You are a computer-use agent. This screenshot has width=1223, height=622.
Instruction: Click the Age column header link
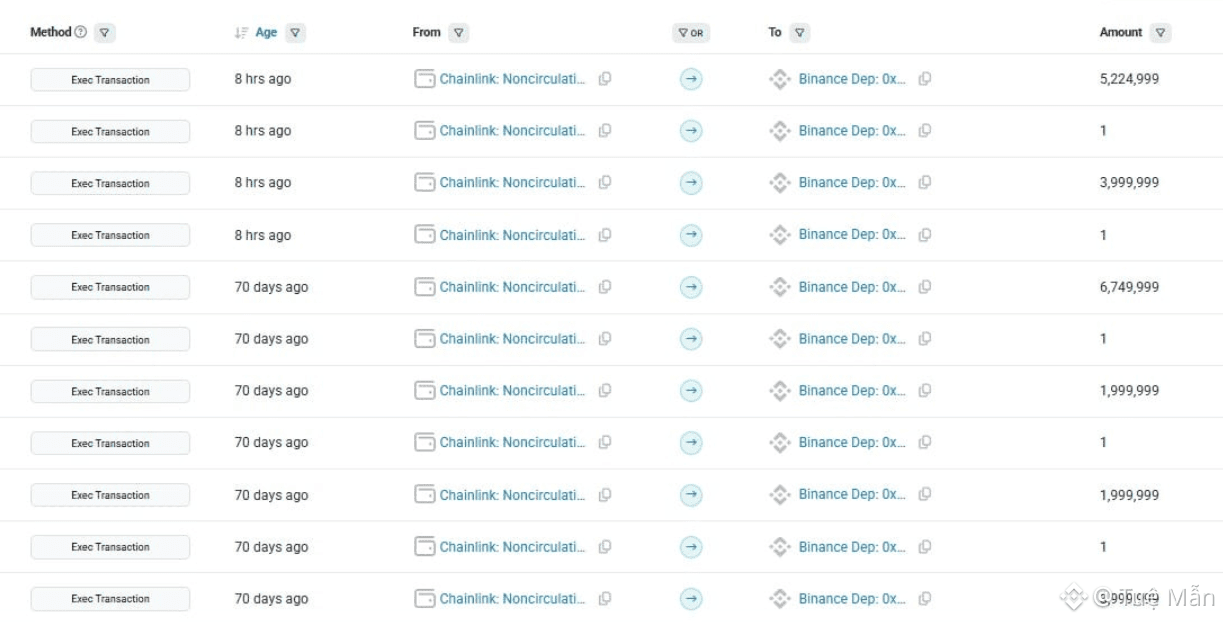click(266, 32)
